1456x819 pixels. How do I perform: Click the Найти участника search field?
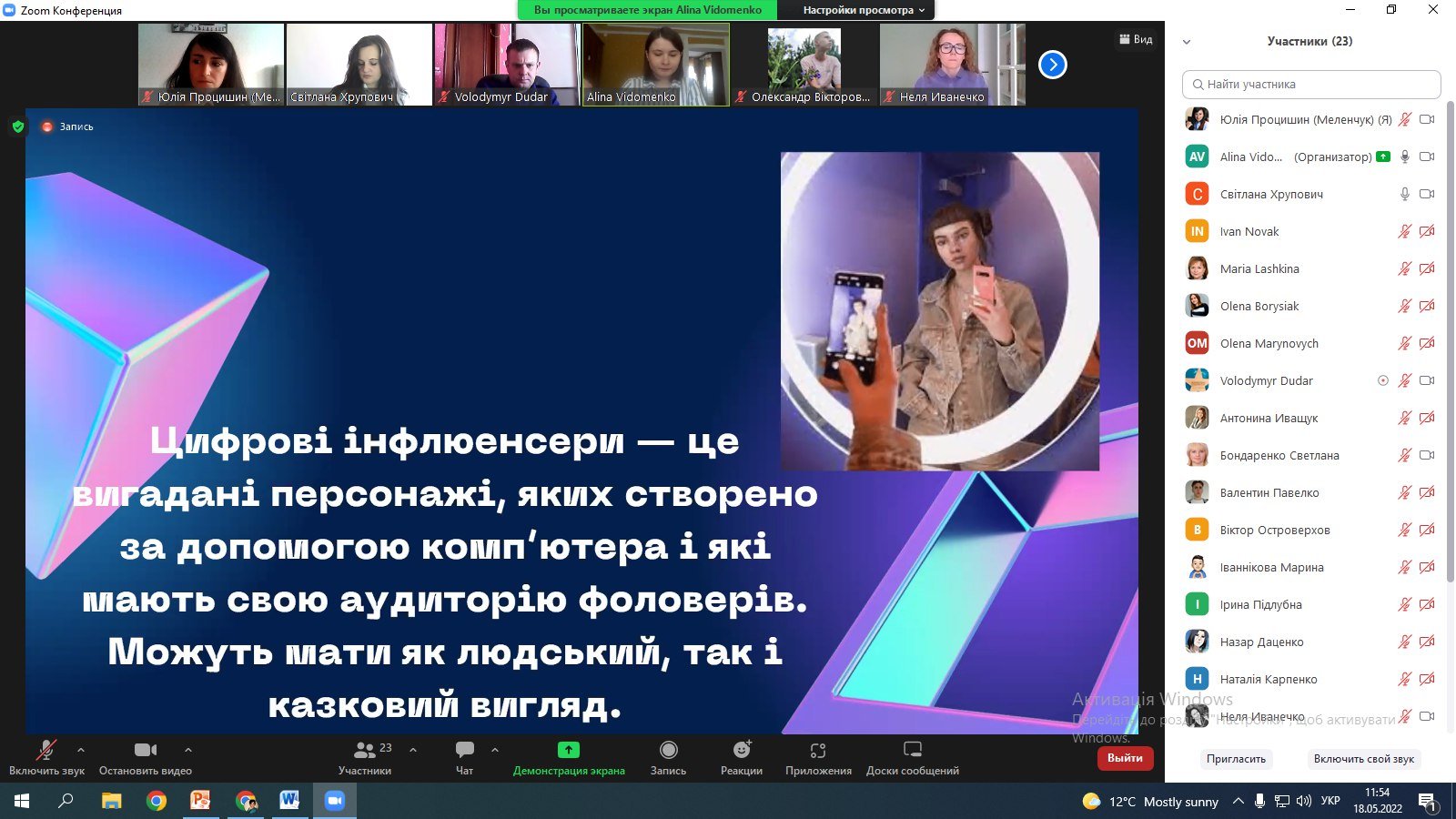click(x=1311, y=84)
